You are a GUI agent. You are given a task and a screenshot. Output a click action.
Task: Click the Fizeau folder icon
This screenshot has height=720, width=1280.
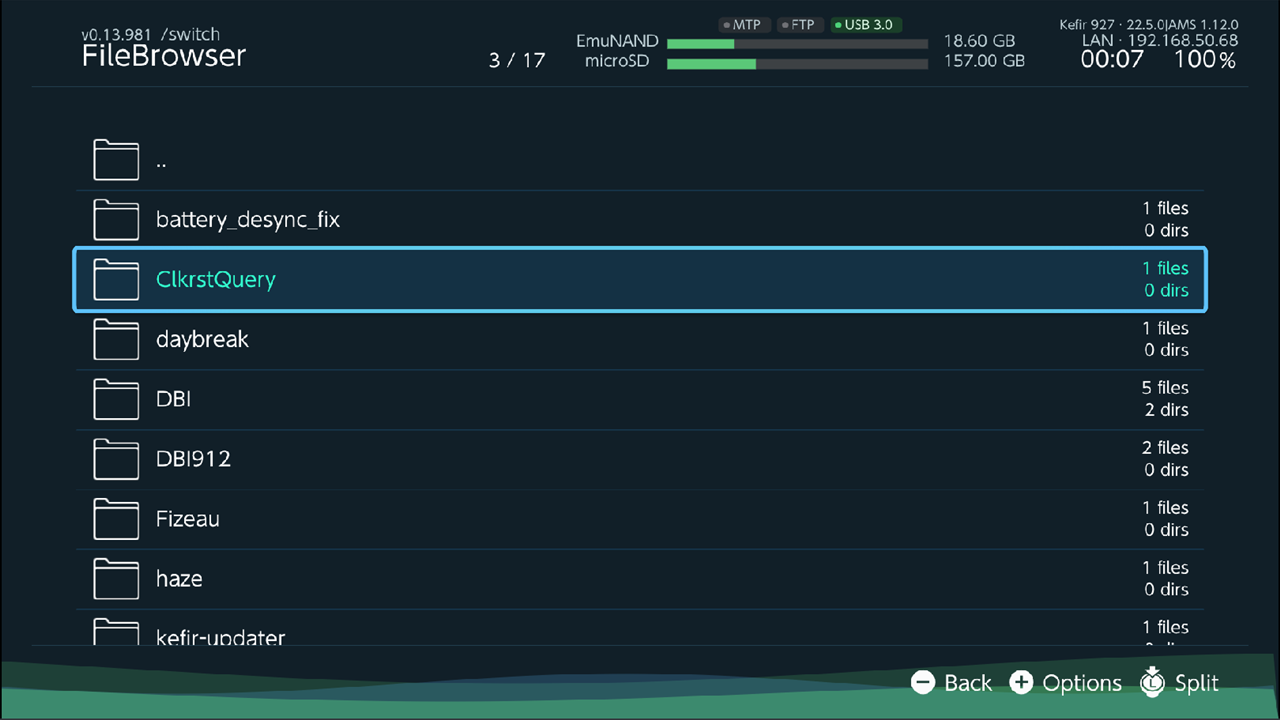[x=116, y=520]
